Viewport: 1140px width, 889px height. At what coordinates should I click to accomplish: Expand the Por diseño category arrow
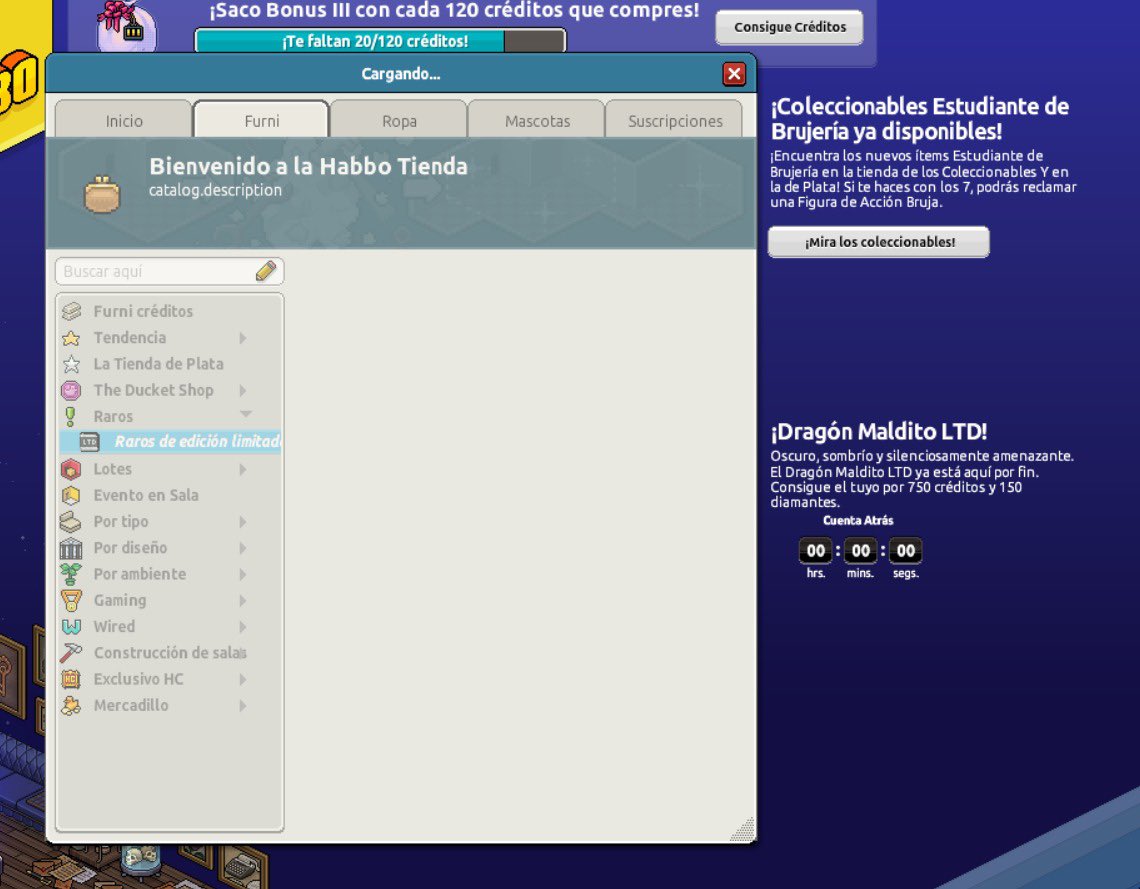click(x=243, y=548)
